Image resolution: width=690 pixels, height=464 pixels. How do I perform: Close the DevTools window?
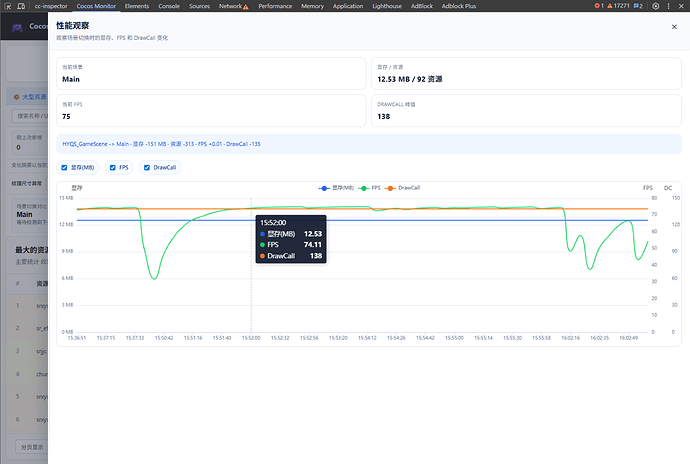[x=681, y=6]
